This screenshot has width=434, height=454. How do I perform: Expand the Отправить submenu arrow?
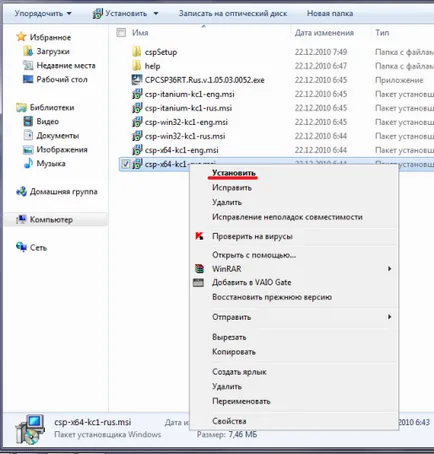(389, 317)
